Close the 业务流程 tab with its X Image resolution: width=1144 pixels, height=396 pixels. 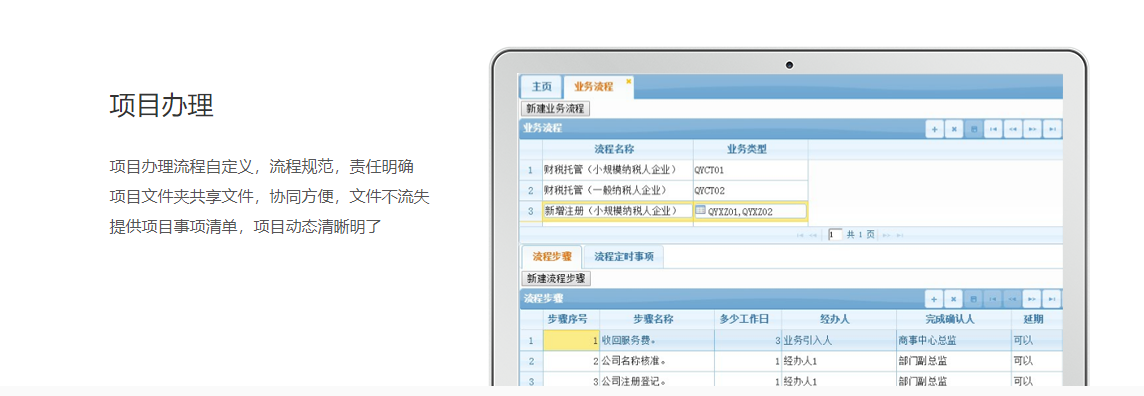[628, 81]
